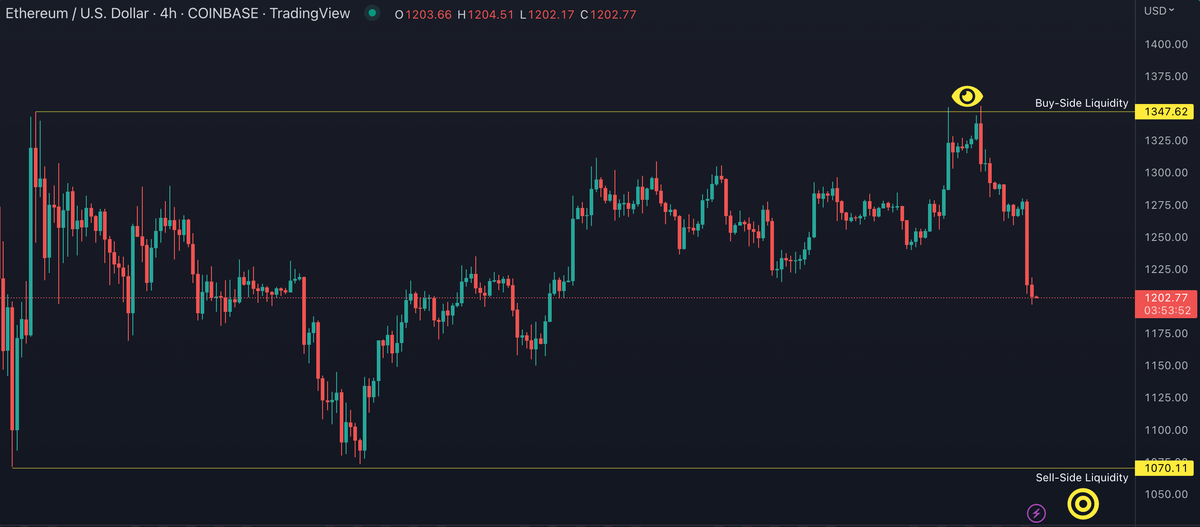Click the green market status dot
The height and width of the screenshot is (527, 1200).
pyautogui.click(x=372, y=14)
